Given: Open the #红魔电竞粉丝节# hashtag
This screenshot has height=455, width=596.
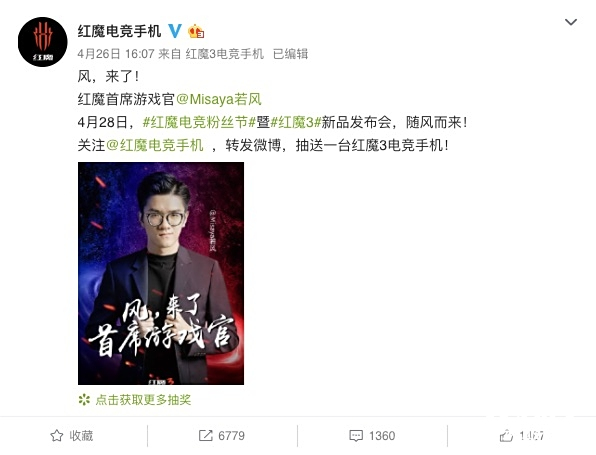Looking at the screenshot, I should [x=198, y=122].
